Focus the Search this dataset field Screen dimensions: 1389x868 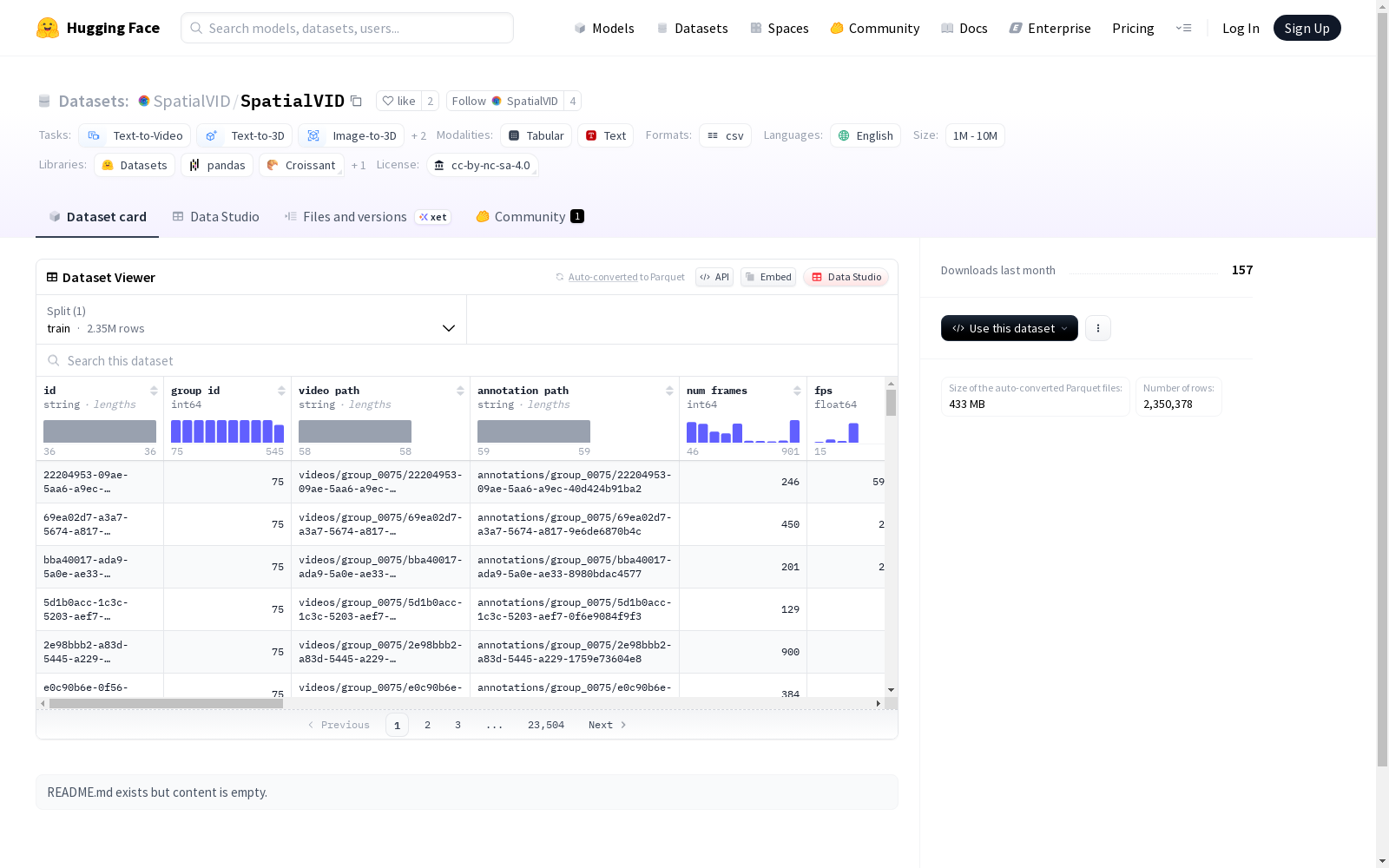click(467, 360)
